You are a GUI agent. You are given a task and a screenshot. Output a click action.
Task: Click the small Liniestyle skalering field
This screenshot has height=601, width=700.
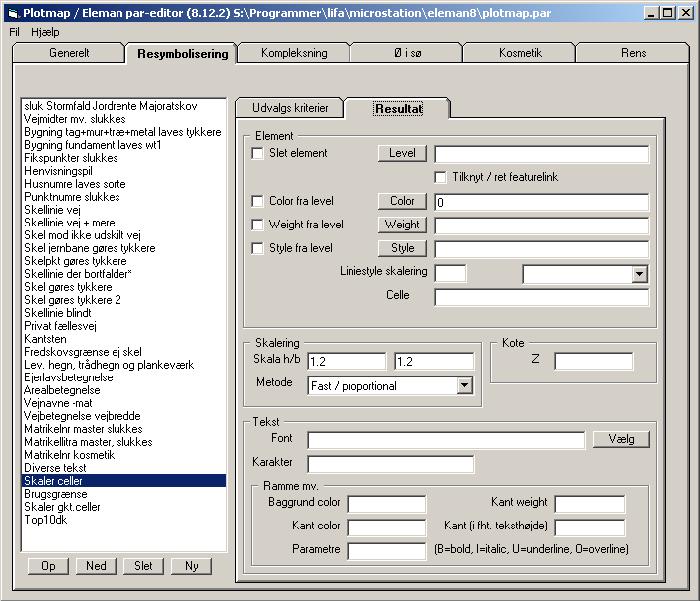click(450, 274)
